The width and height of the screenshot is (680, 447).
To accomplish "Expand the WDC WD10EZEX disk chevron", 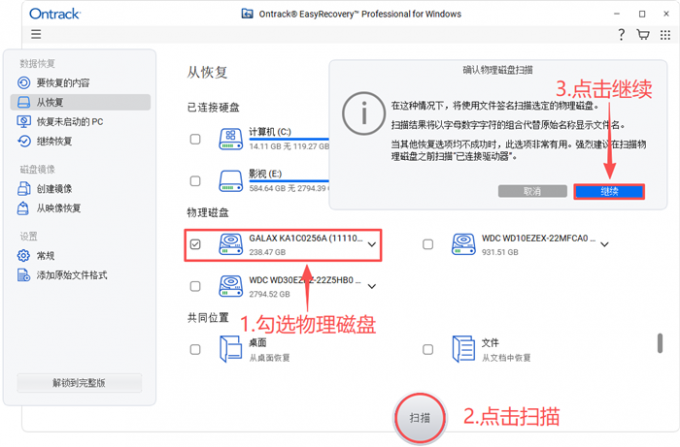I will pos(605,245).
